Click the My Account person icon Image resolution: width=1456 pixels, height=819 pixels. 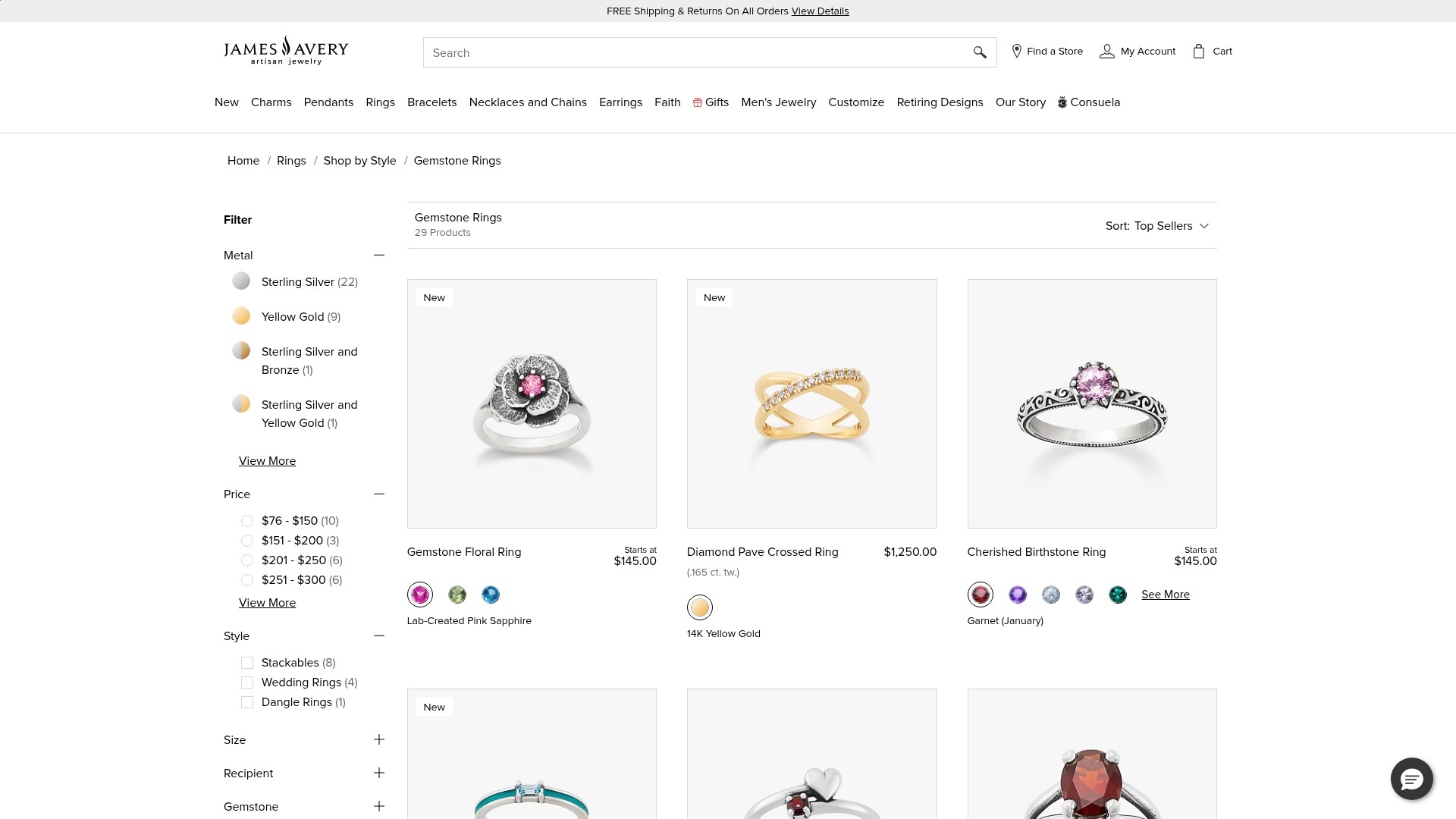(1107, 52)
